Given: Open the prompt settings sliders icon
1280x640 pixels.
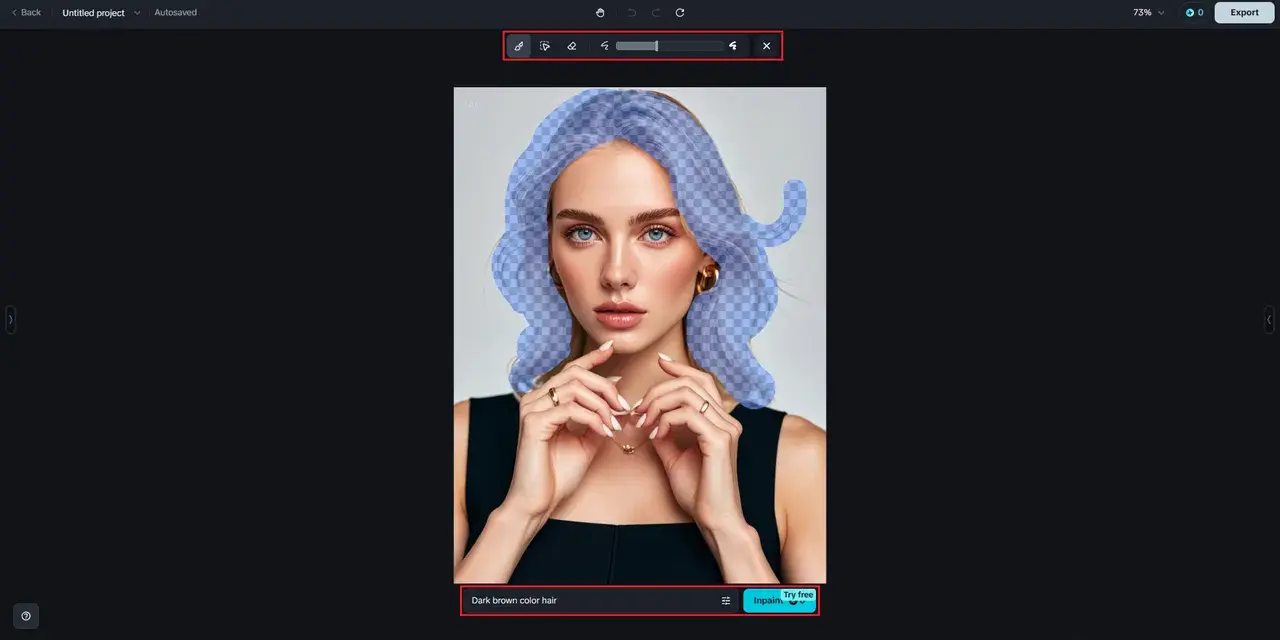Looking at the screenshot, I should point(726,601).
